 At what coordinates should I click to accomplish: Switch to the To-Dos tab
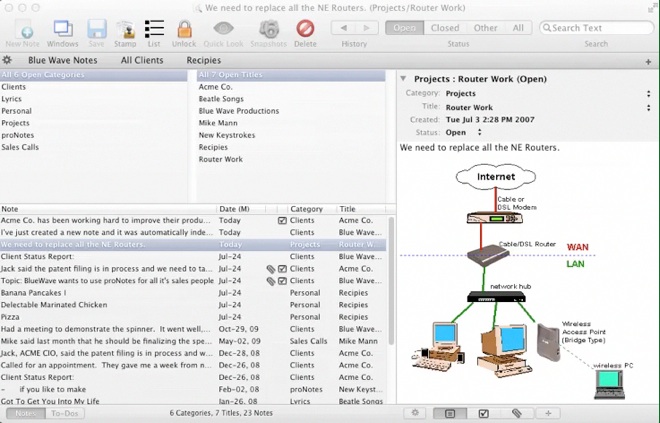[x=65, y=413]
